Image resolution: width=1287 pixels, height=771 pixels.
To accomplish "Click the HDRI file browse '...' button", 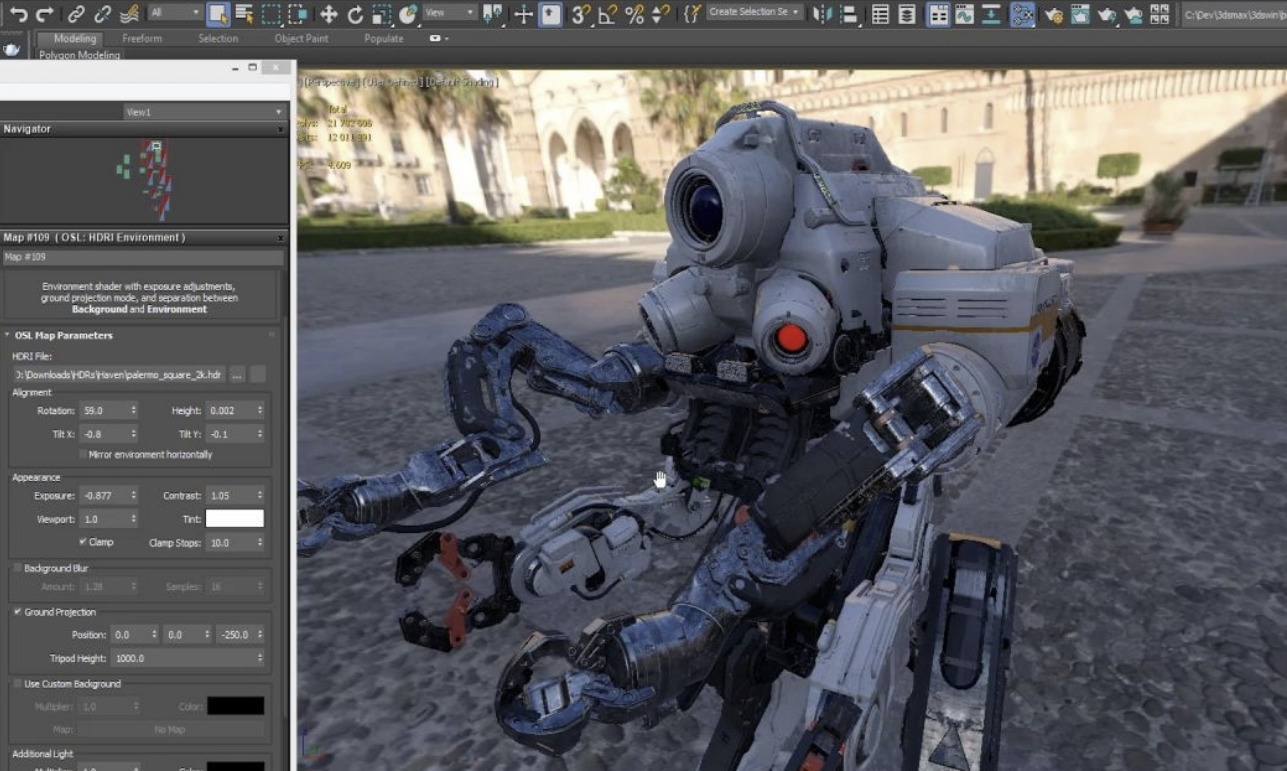I will (x=237, y=374).
